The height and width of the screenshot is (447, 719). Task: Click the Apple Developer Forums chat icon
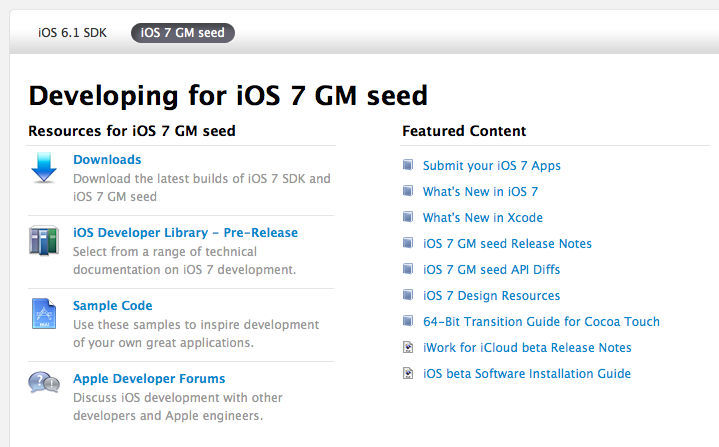[x=44, y=384]
